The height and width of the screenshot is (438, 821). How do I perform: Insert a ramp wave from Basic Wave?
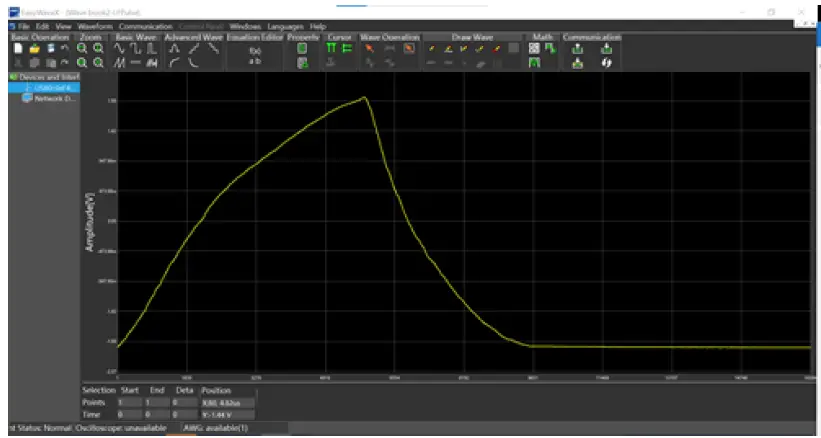(x=120, y=63)
